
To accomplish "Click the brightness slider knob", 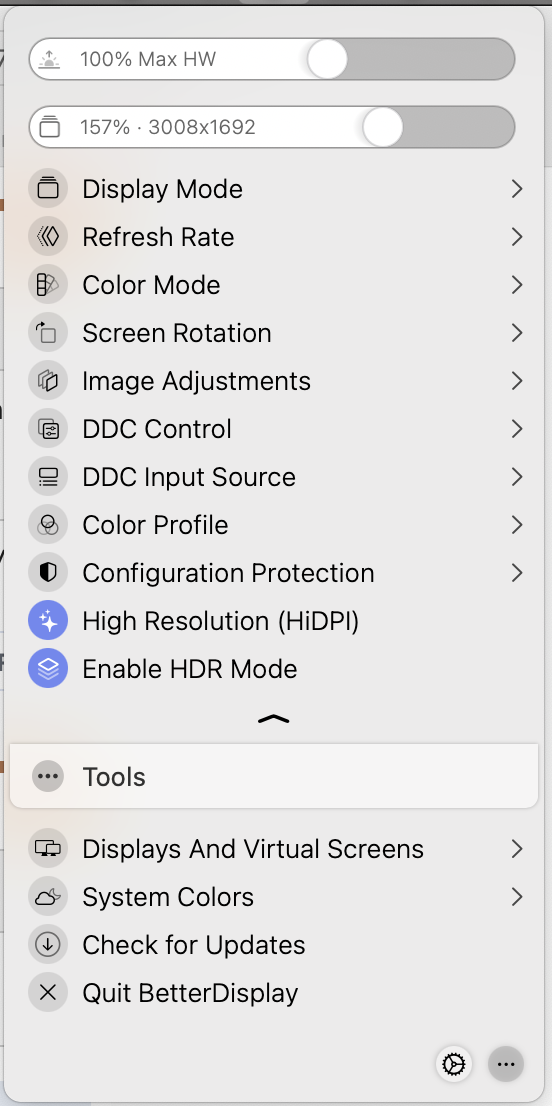I will pyautogui.click(x=327, y=59).
